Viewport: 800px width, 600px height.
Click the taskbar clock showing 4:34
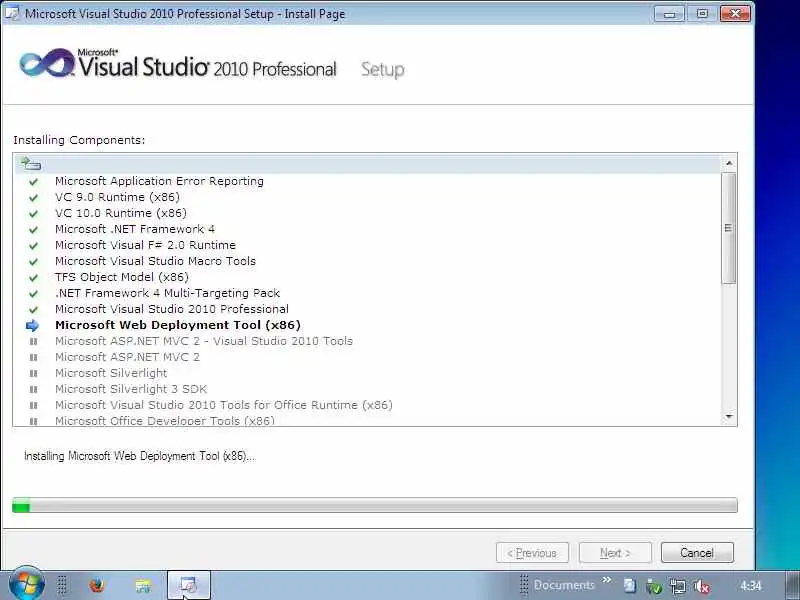[751, 586]
